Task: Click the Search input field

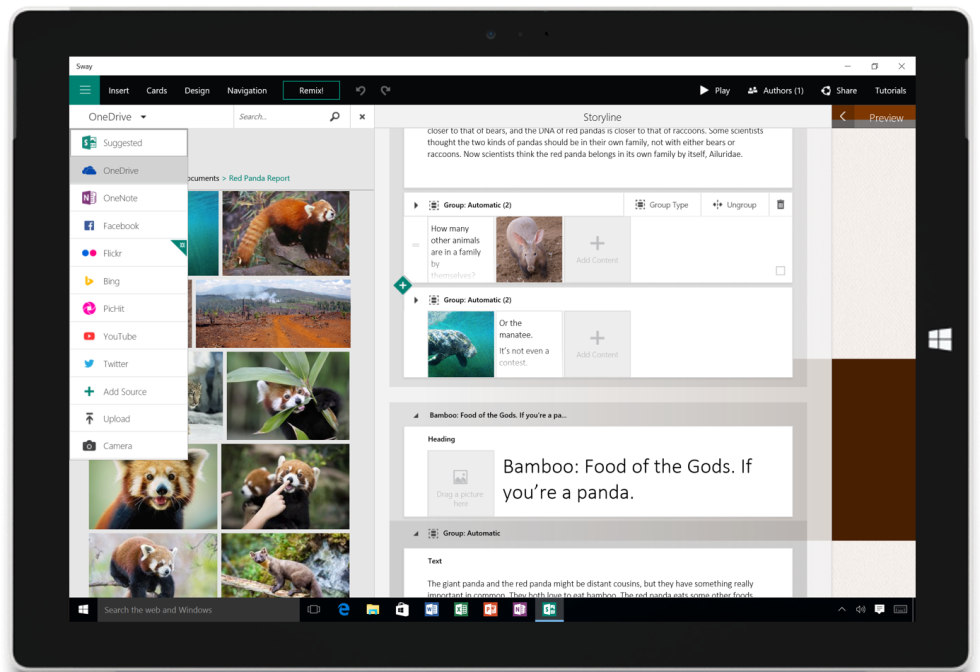Action: point(280,117)
